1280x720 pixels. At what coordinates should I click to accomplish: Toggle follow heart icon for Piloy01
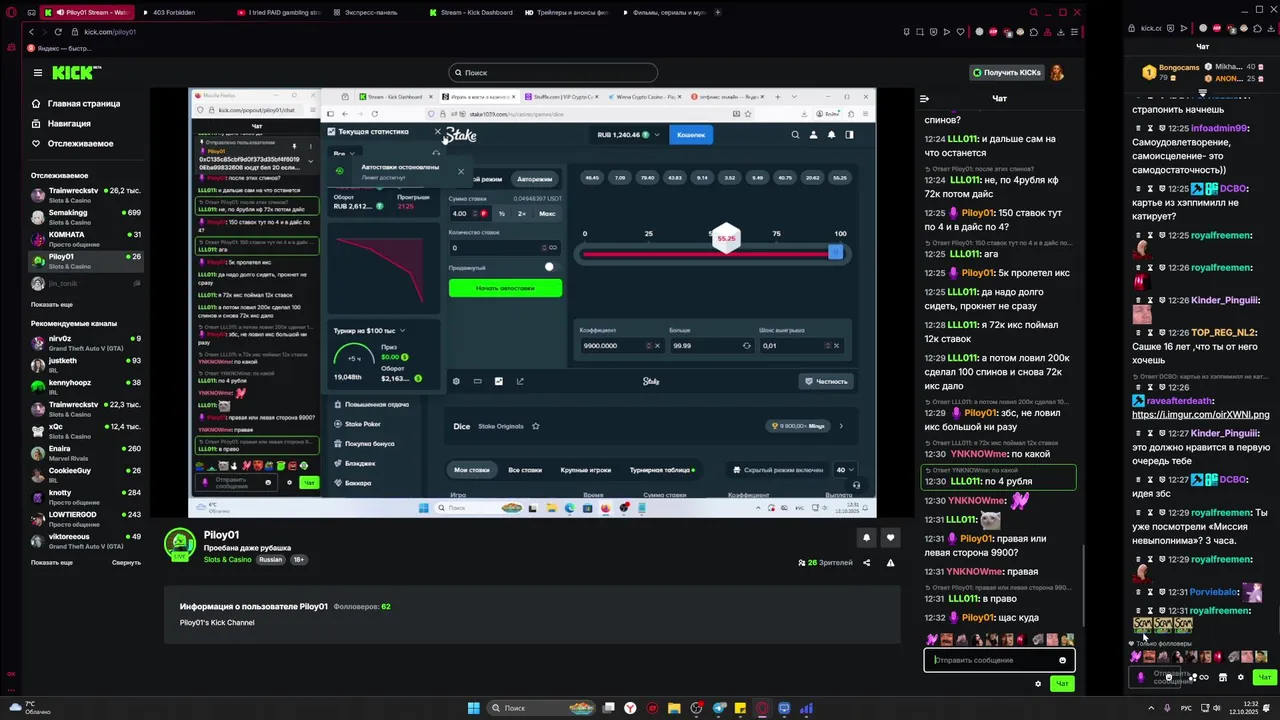click(890, 538)
